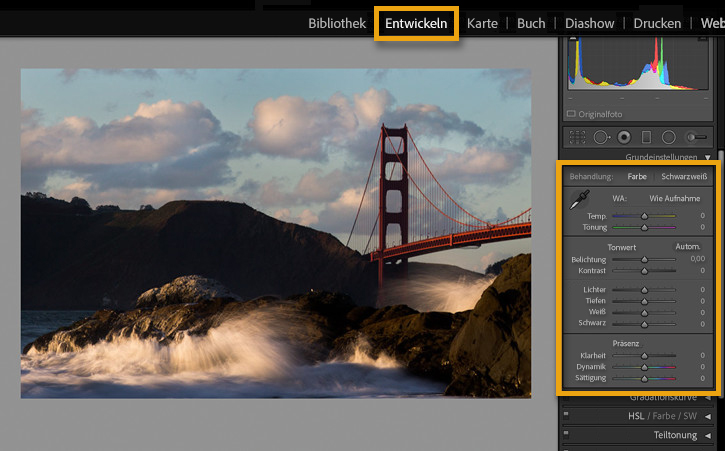Click the Sättigung value field
725x451 pixels.
pos(702,378)
